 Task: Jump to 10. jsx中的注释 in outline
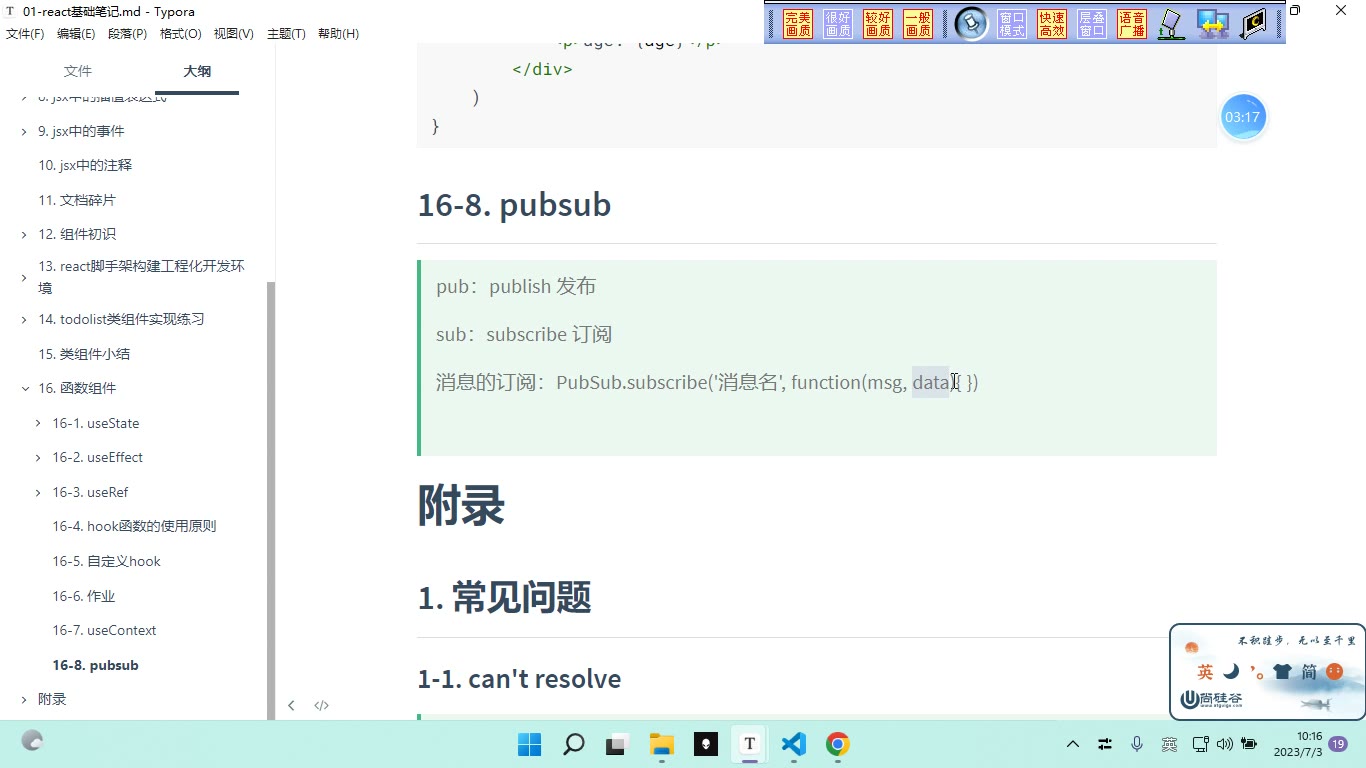(x=85, y=165)
